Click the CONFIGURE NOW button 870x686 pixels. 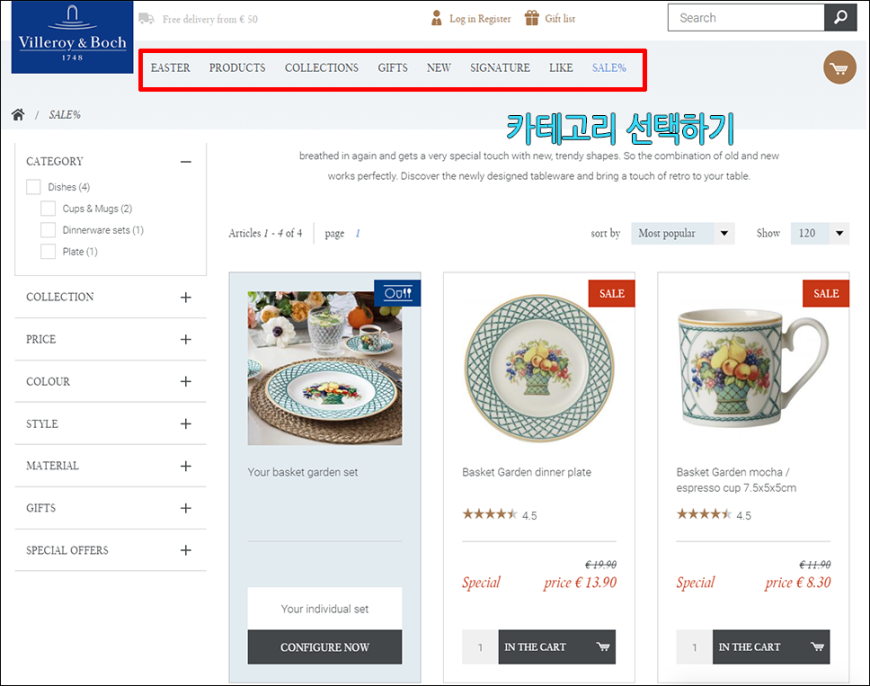coord(325,647)
